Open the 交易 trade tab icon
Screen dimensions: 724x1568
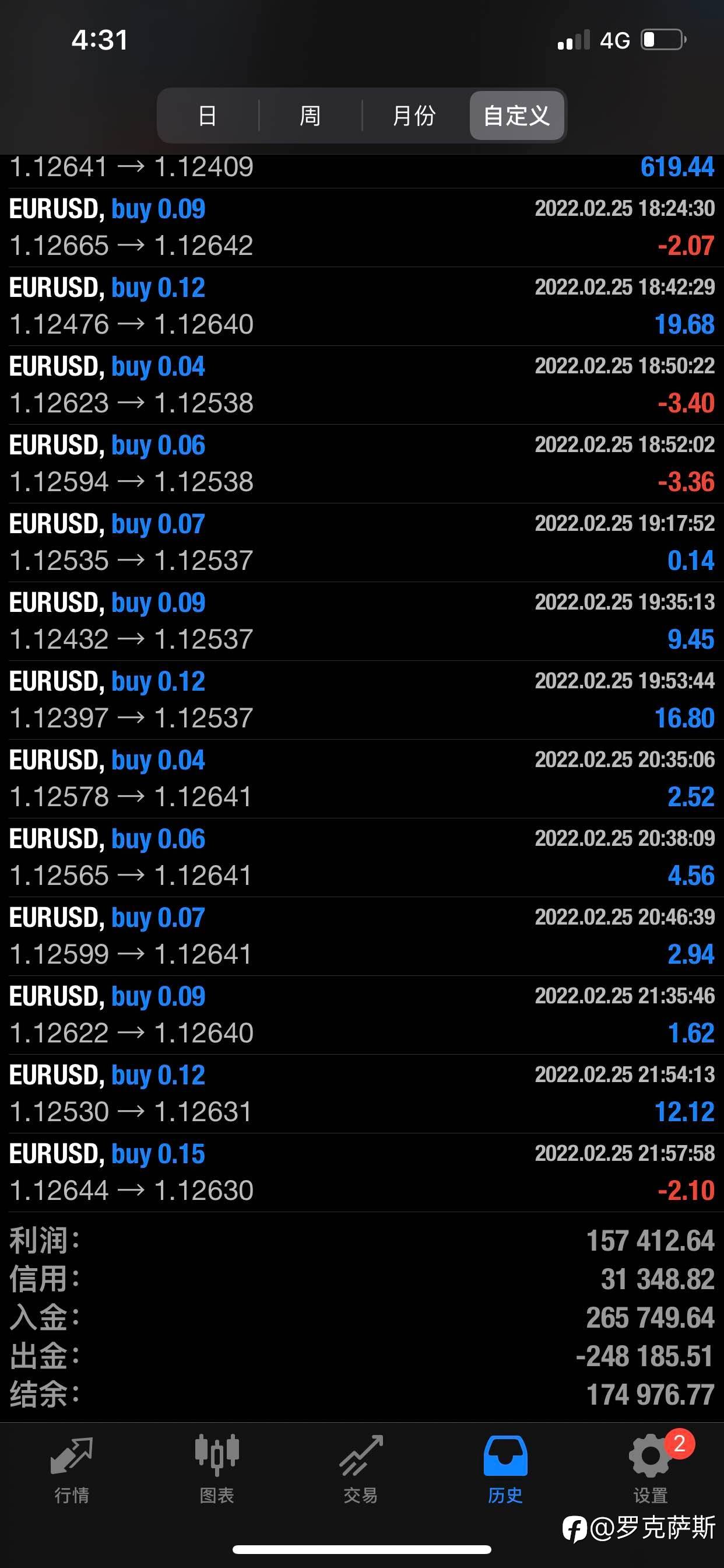point(361,1456)
